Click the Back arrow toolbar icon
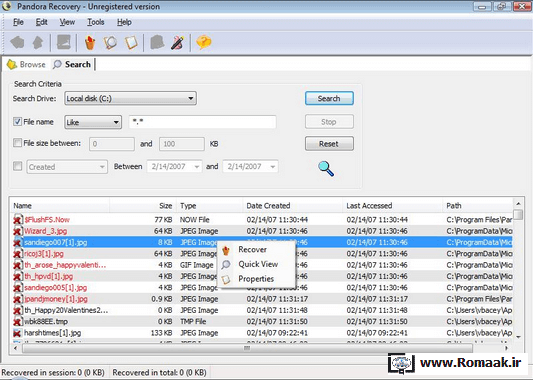 pyautogui.click(x=17, y=43)
